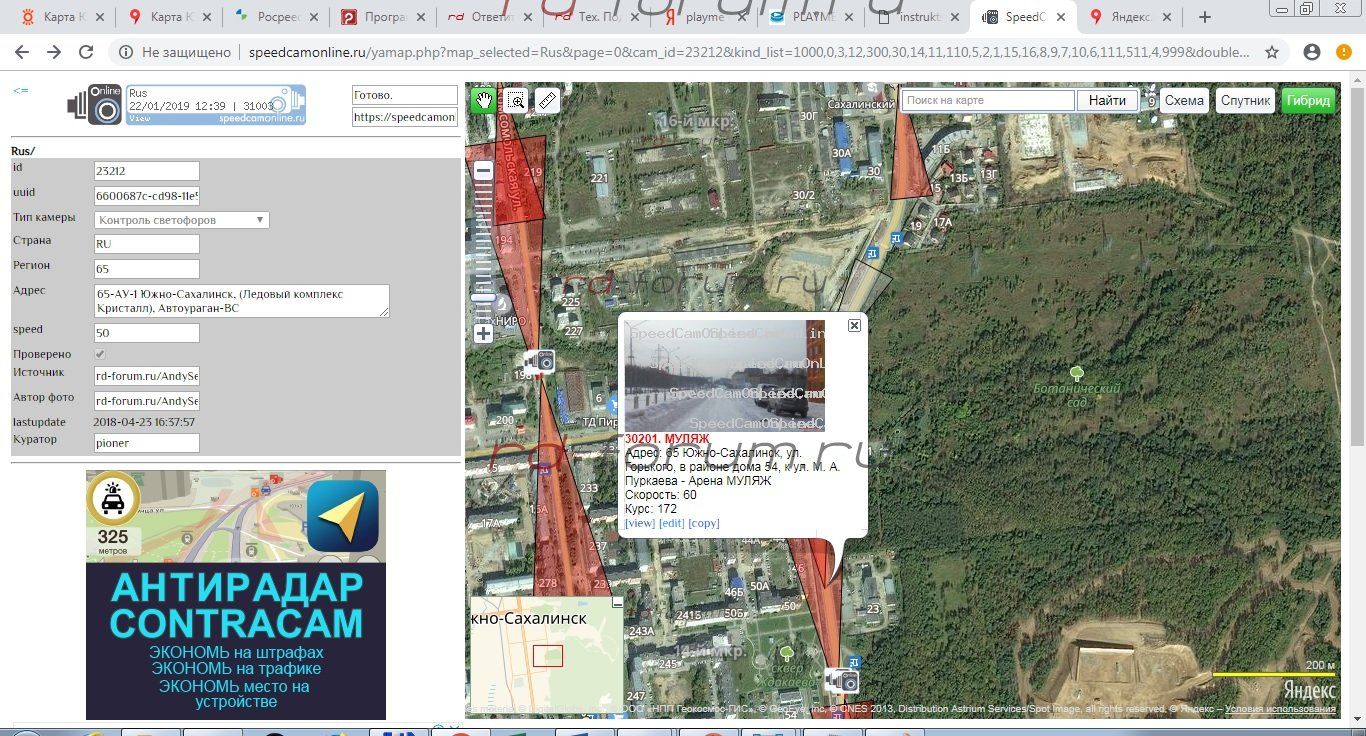Click camera marker beside building 198

(540, 360)
